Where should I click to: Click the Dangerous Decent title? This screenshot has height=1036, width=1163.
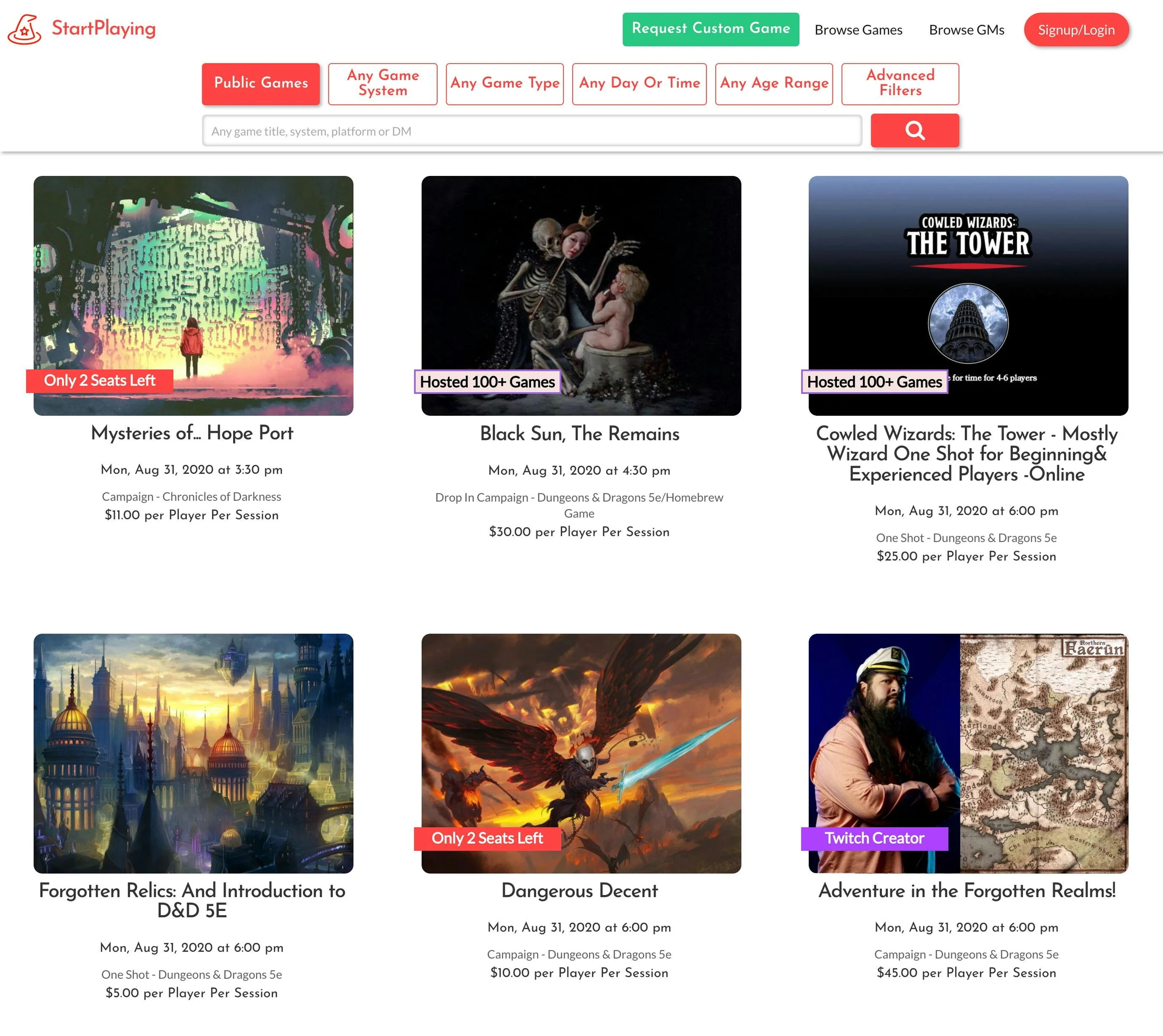click(580, 890)
